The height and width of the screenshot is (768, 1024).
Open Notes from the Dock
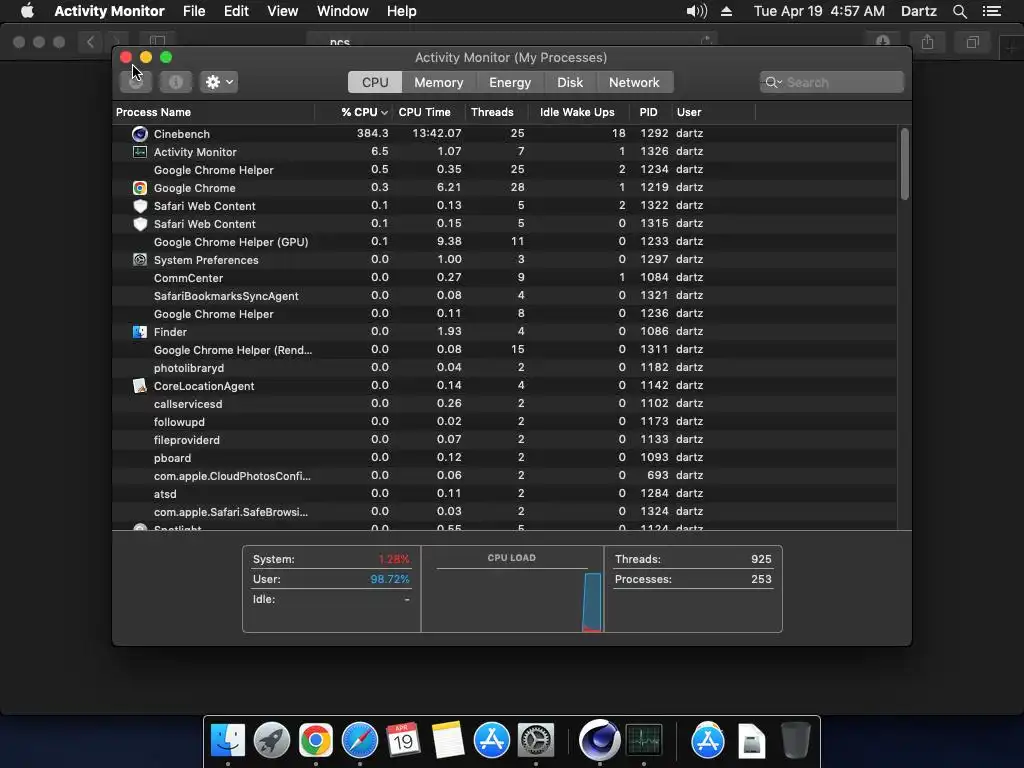click(447, 741)
